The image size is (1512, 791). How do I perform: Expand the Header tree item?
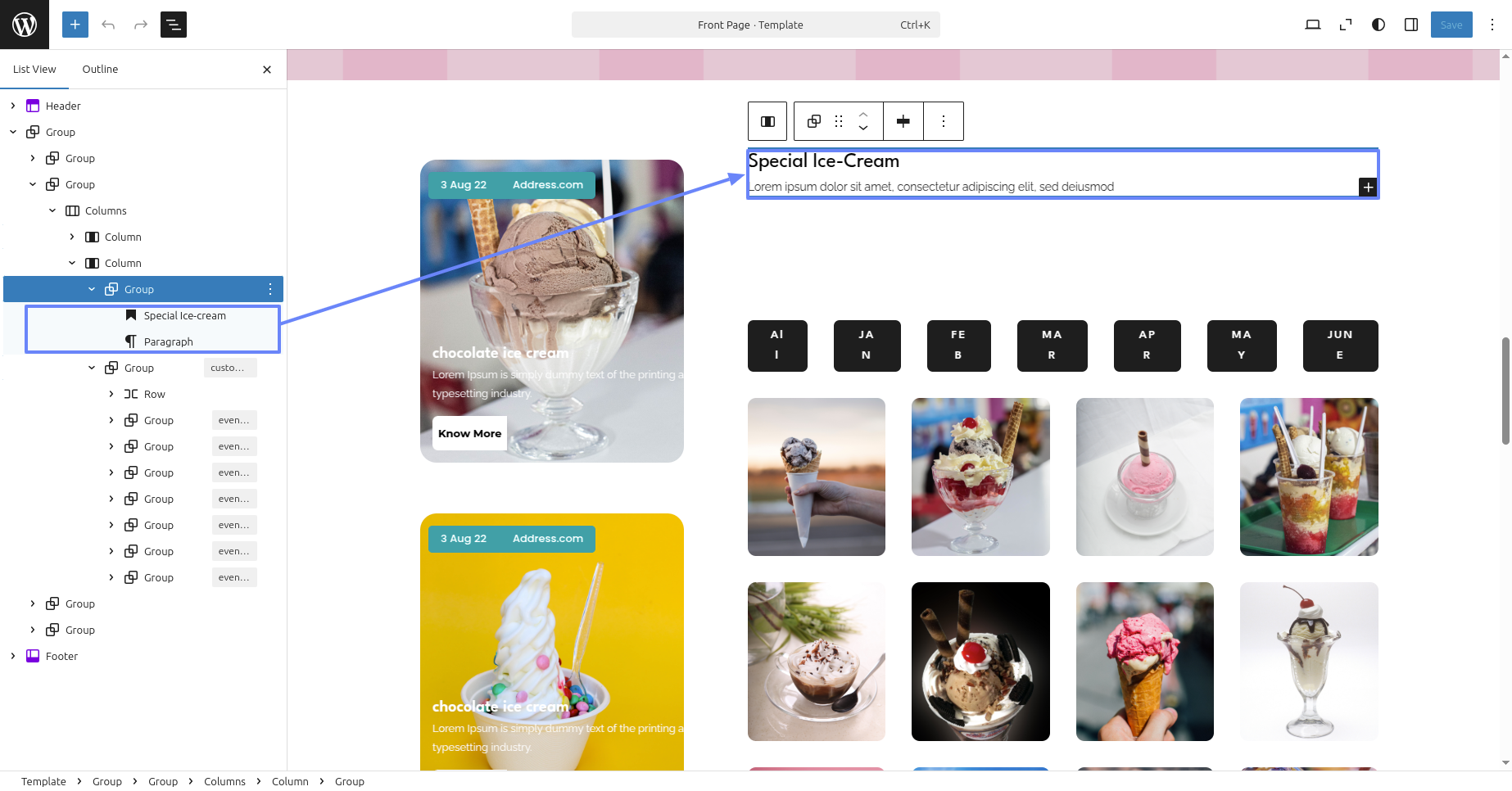pyautogui.click(x=13, y=106)
